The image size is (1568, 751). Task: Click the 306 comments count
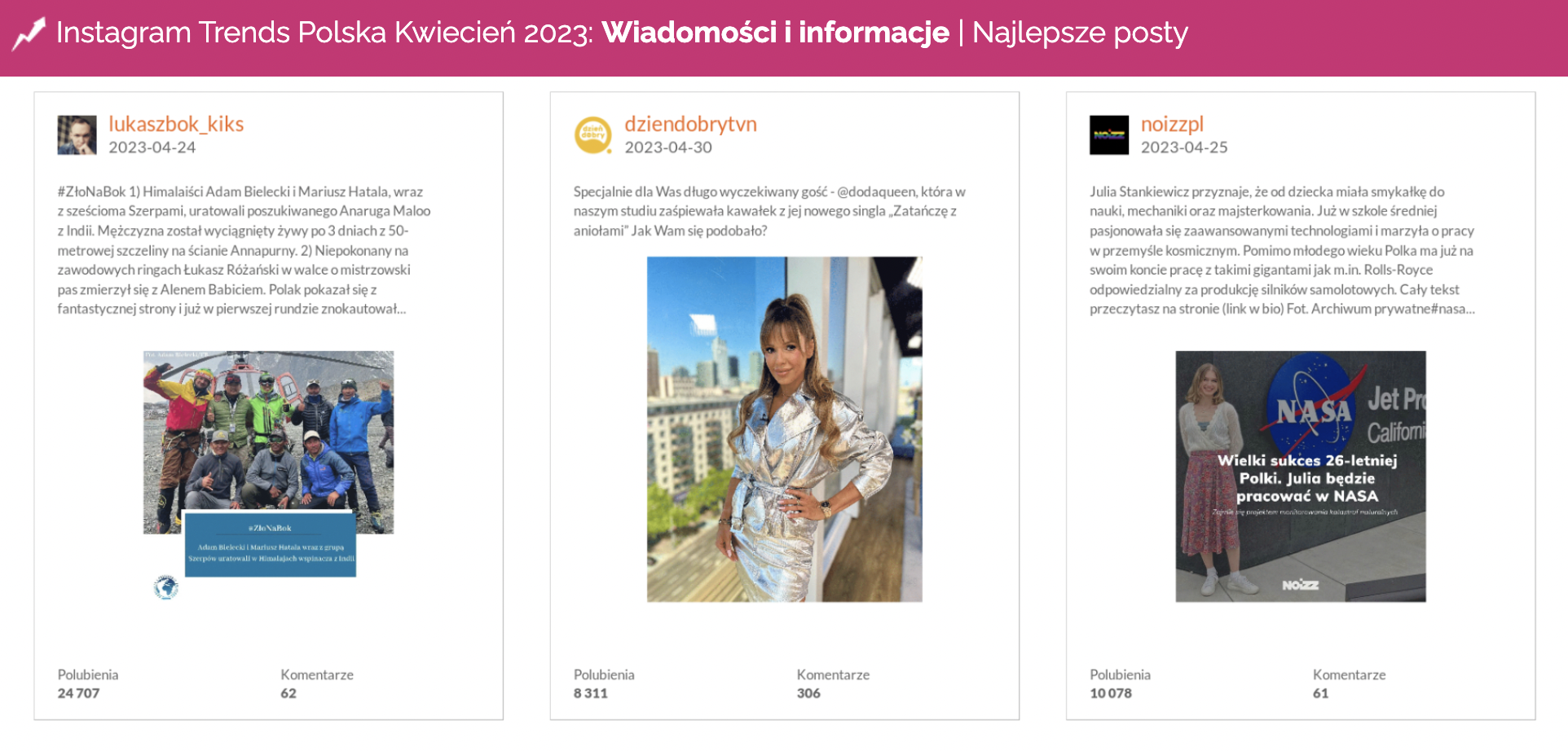(x=808, y=693)
